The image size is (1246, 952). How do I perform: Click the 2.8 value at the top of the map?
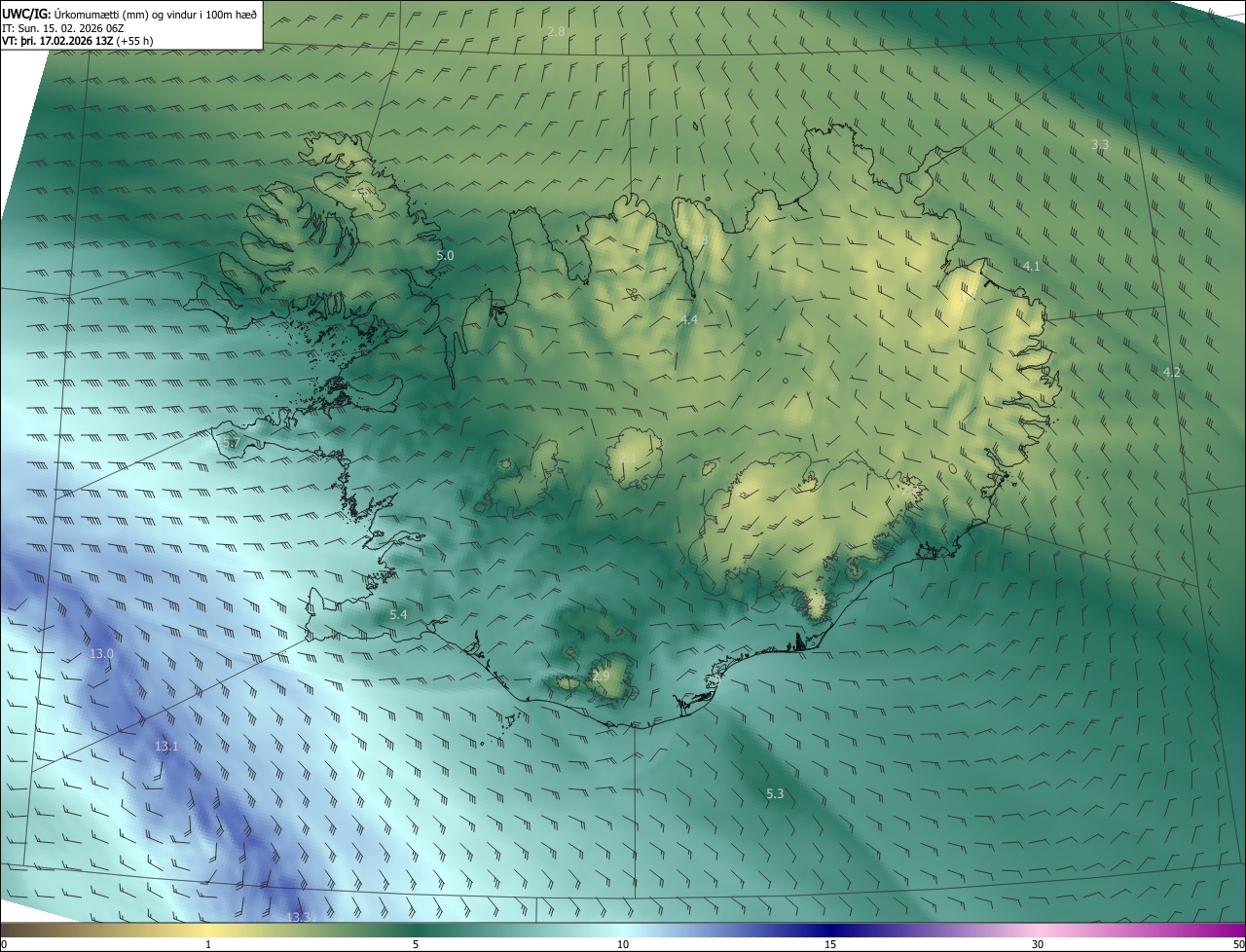[556, 32]
